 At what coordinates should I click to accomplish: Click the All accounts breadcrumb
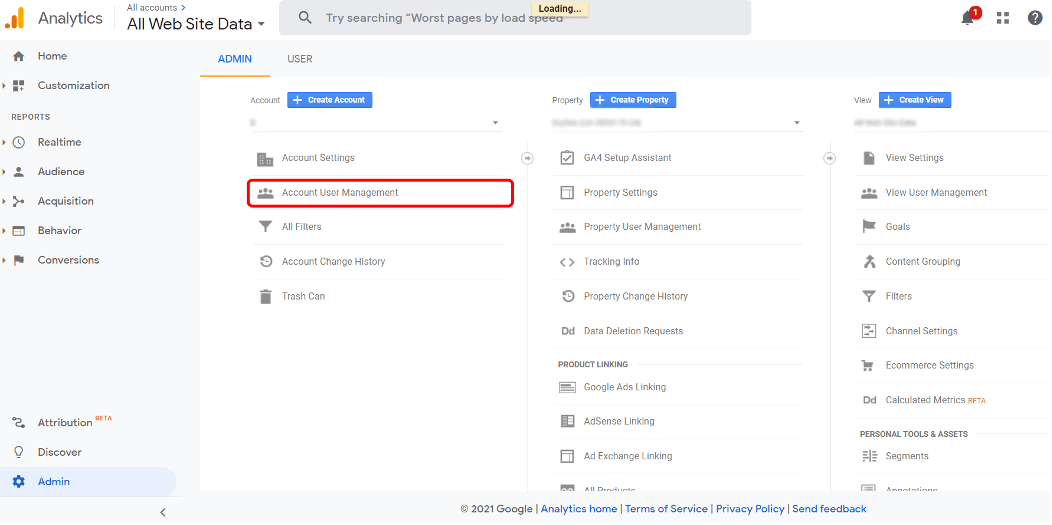tap(156, 7)
